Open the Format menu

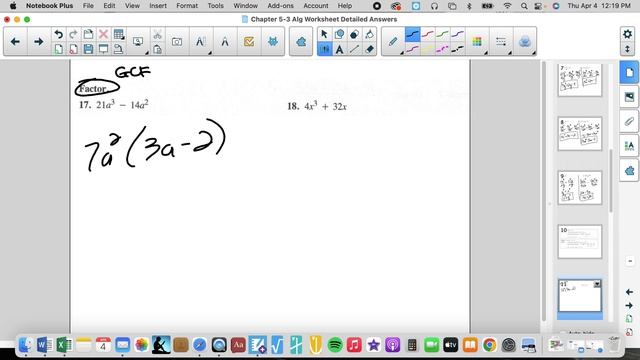187,6
